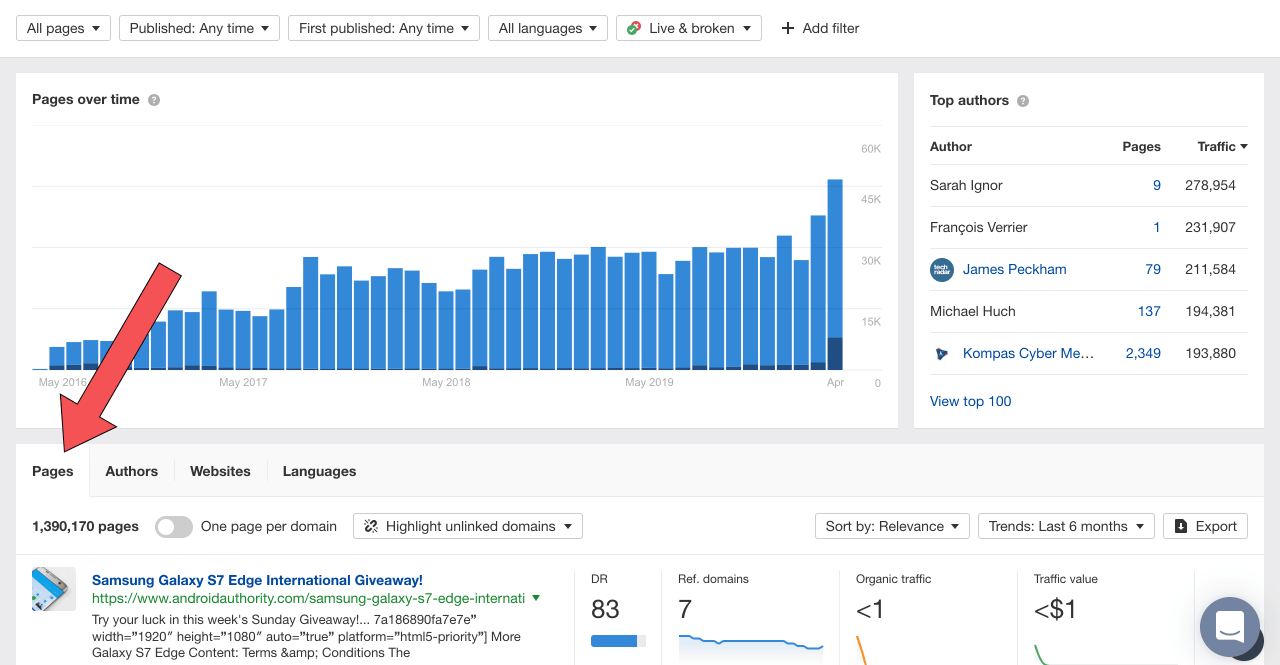
Task: Switch to the Languages tab
Action: pos(319,471)
